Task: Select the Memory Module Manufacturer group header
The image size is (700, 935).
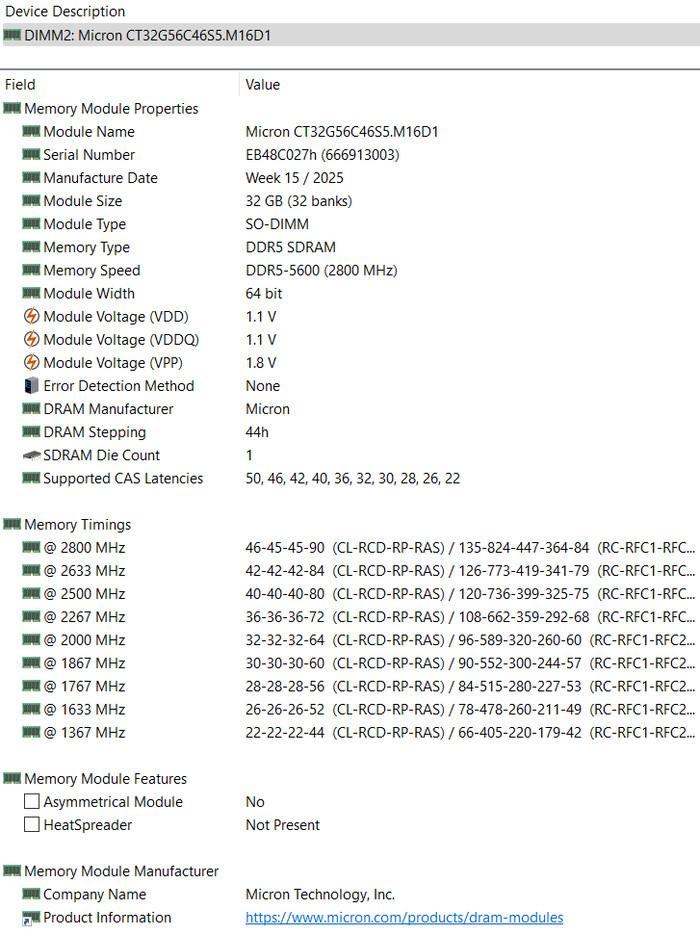Action: pos(121,872)
